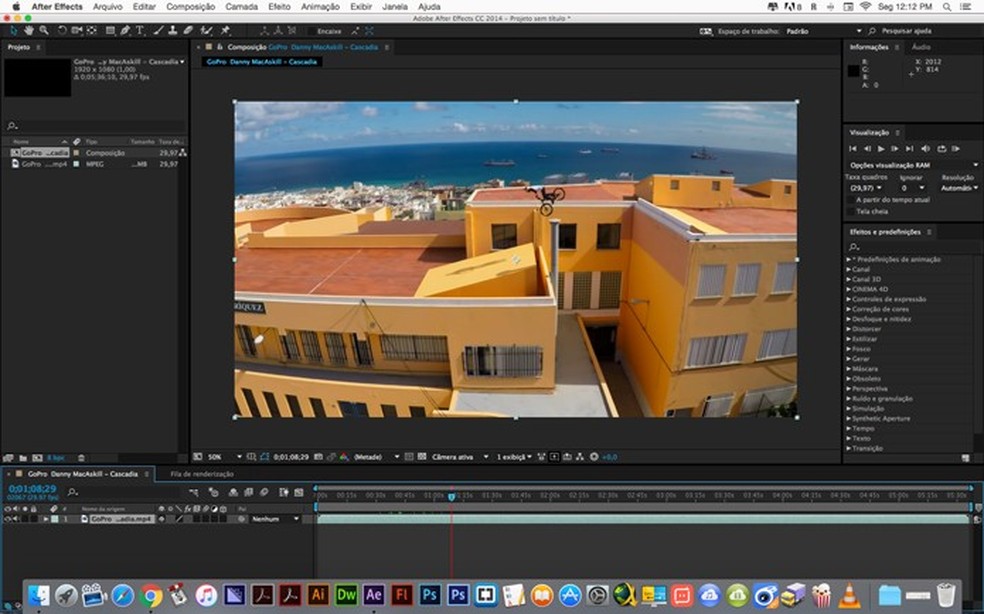Switch to 'Fila de renderização' tab
Image resolution: width=984 pixels, height=614 pixels.
202,474
